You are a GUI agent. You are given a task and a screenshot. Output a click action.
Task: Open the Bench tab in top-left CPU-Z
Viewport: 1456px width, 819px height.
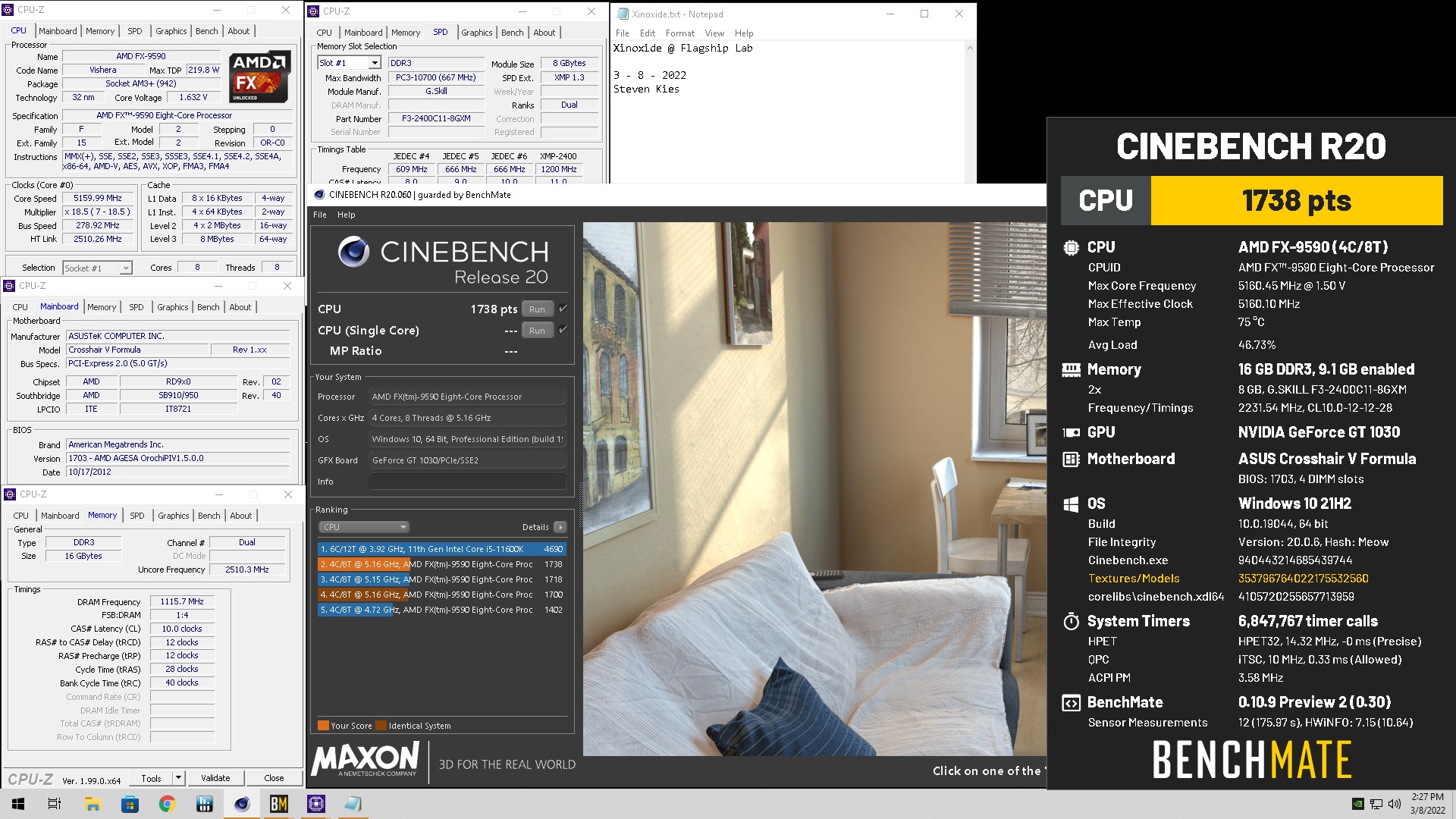(207, 31)
